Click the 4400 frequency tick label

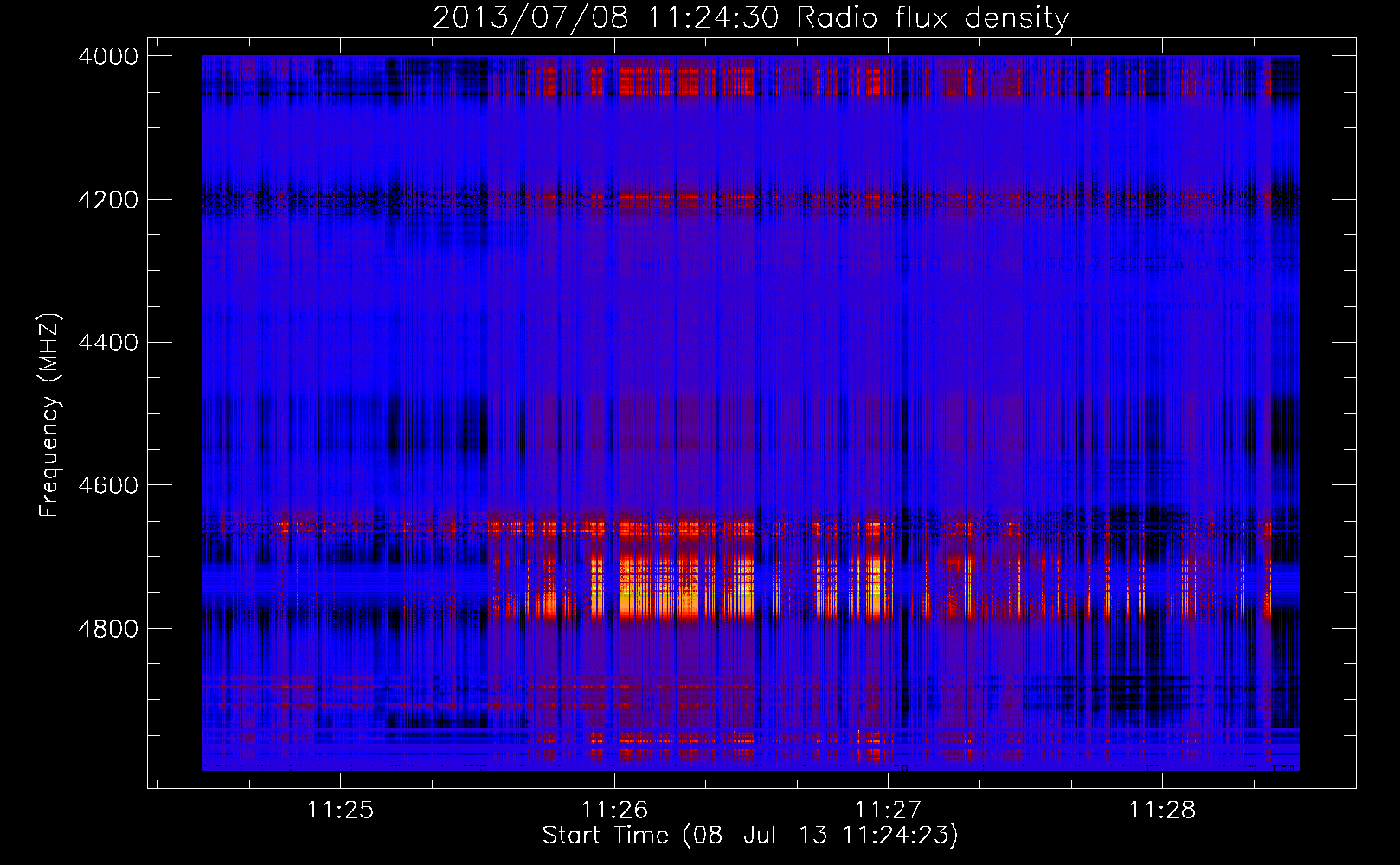(108, 343)
